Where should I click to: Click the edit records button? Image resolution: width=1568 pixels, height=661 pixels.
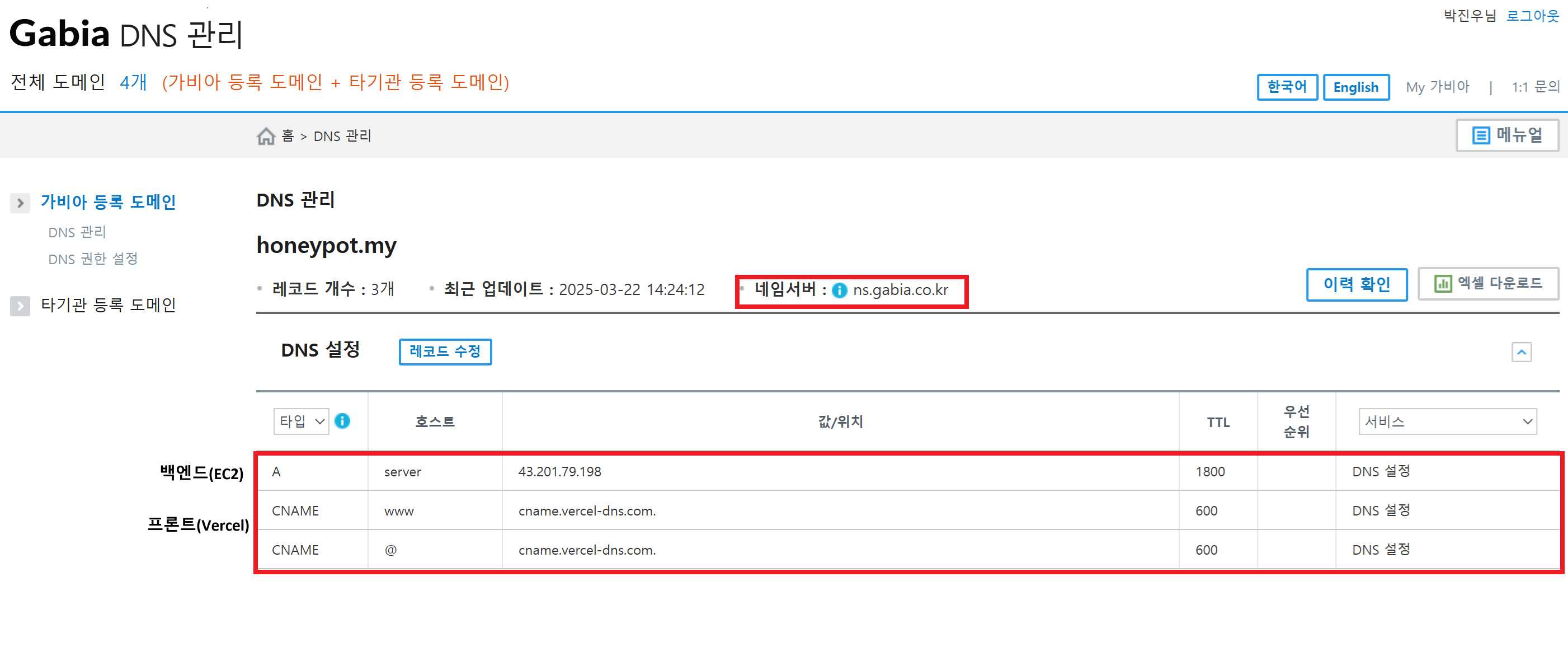pos(445,351)
